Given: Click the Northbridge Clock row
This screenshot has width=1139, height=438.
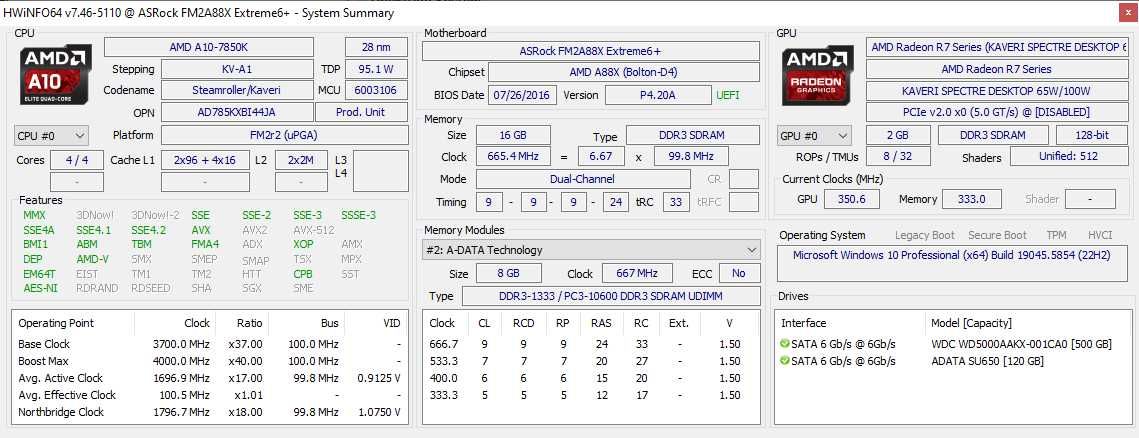Looking at the screenshot, I should (208, 412).
